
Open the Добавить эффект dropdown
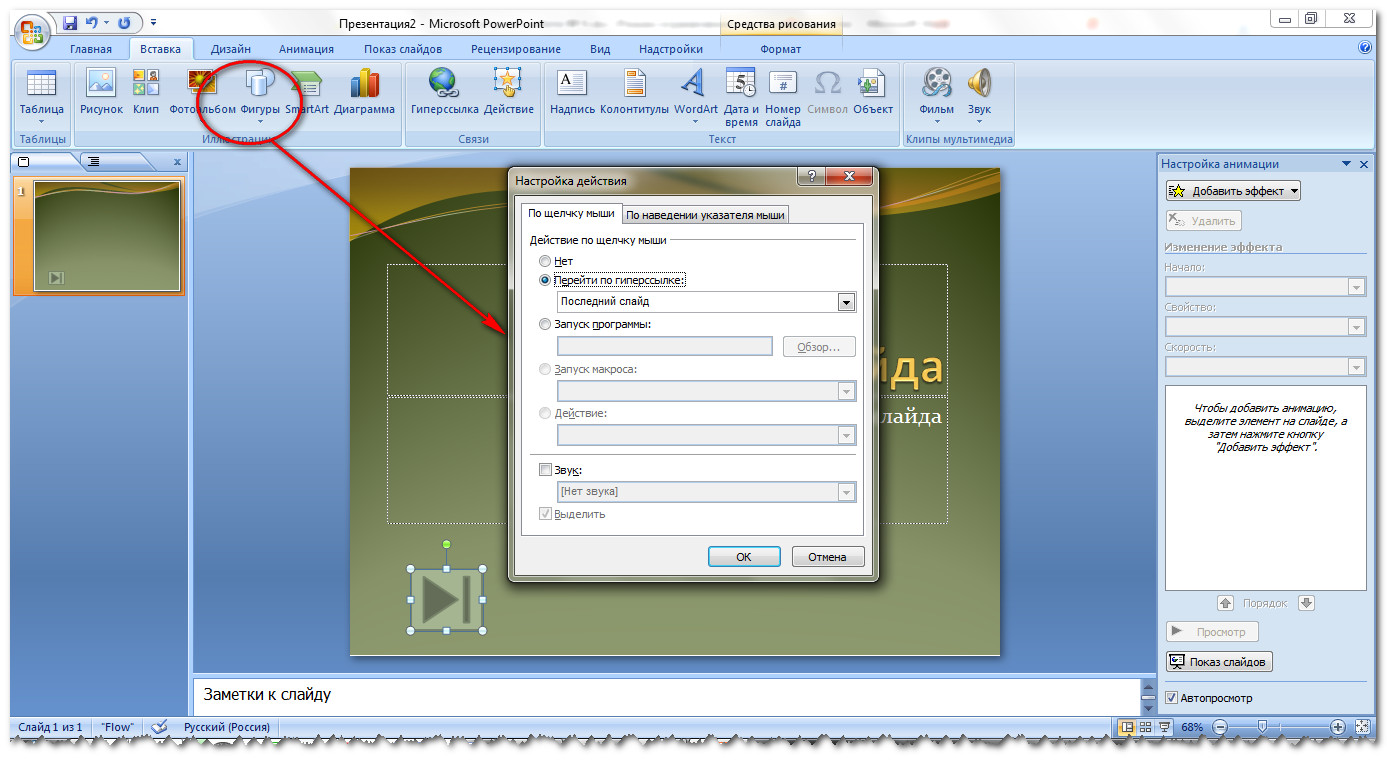[1233, 191]
